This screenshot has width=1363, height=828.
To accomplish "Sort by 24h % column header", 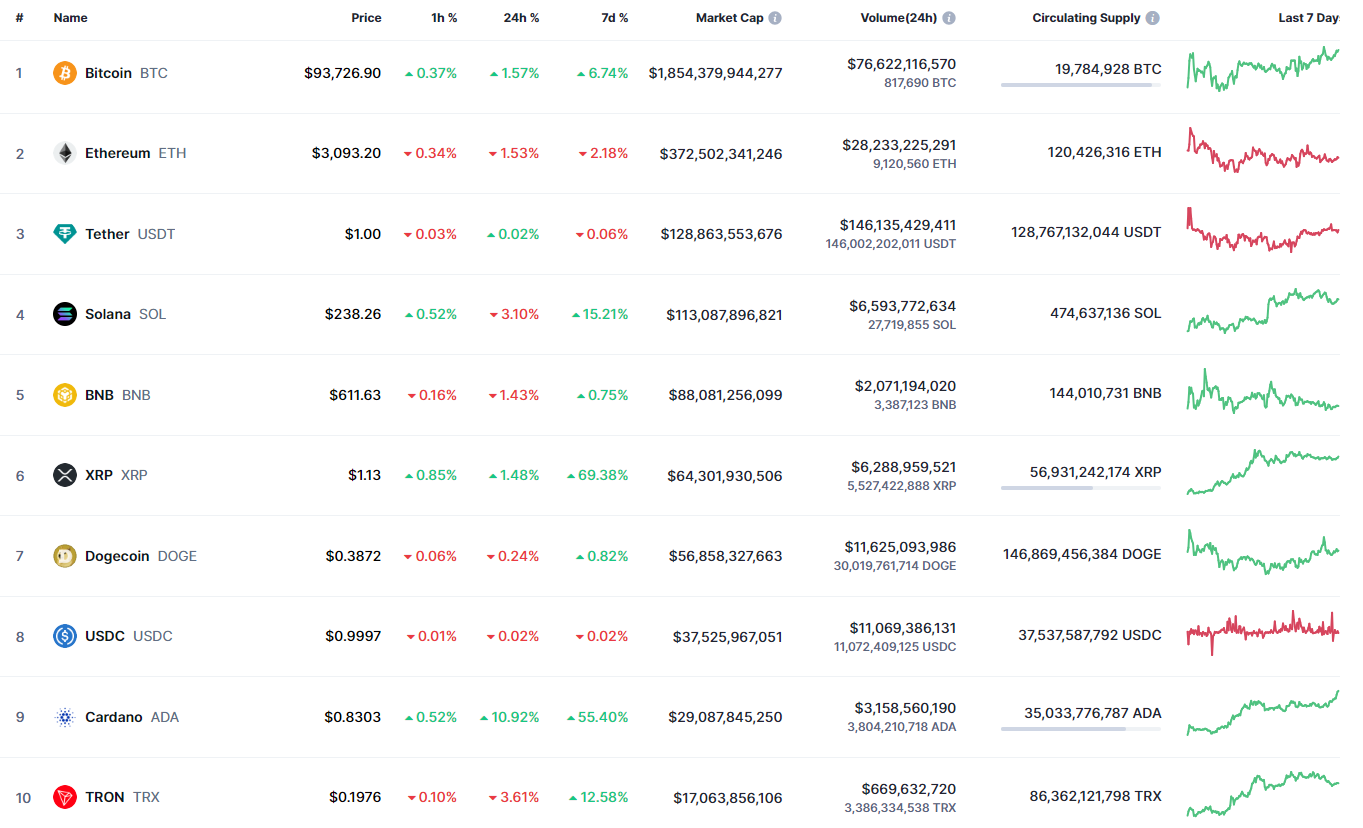I will [521, 18].
